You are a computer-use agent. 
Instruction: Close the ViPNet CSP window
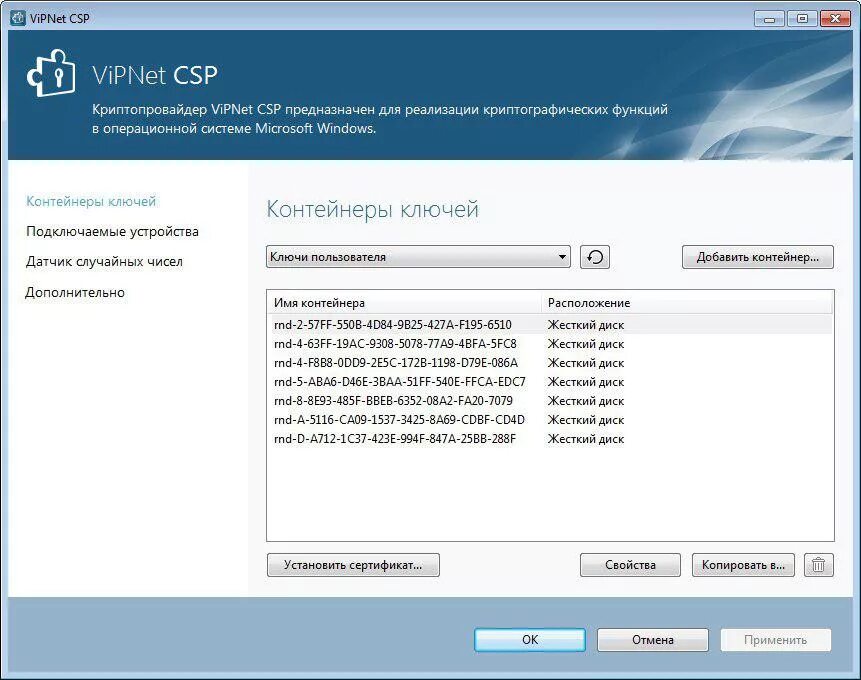(x=835, y=19)
